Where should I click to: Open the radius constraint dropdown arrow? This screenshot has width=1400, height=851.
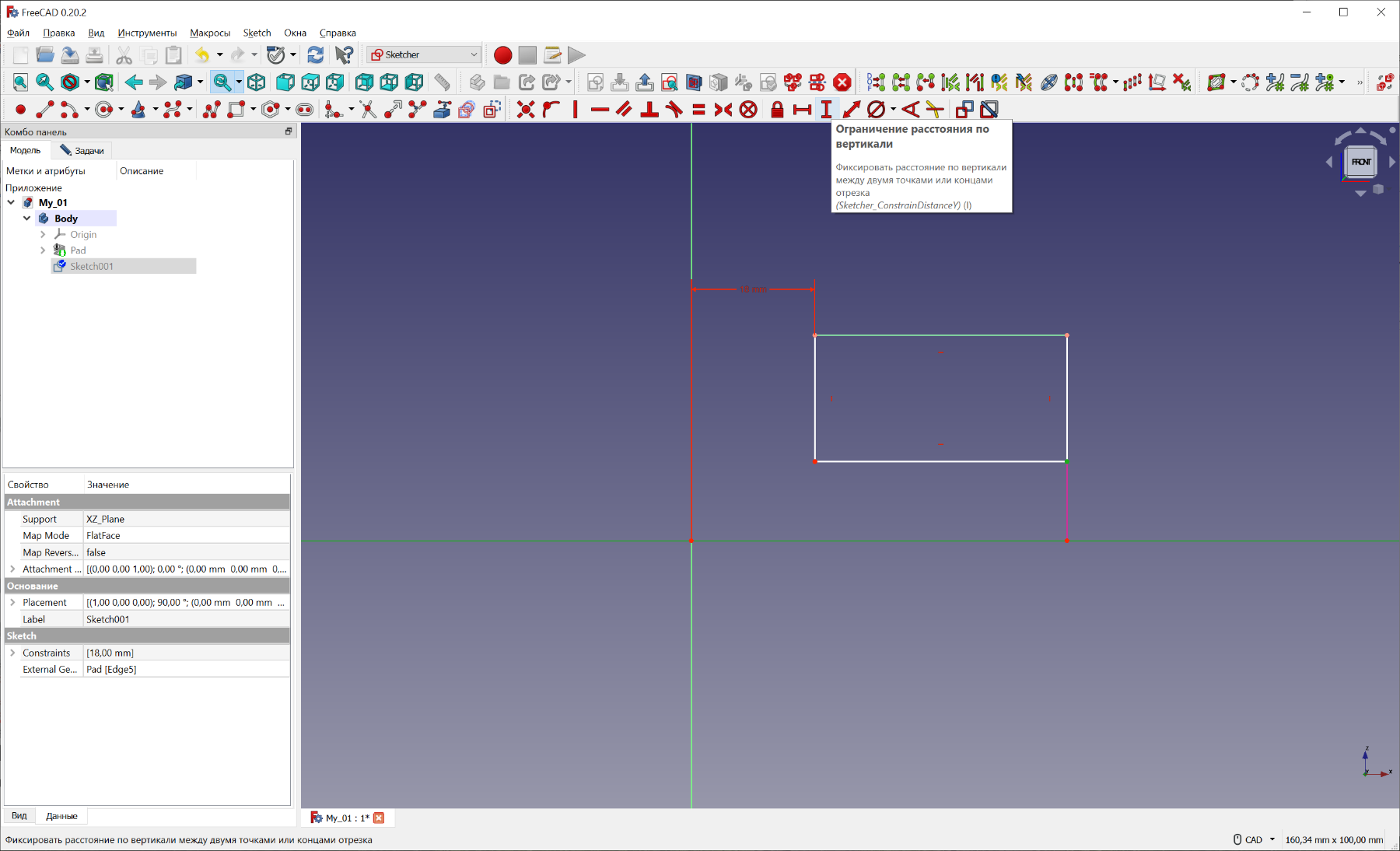[893, 110]
